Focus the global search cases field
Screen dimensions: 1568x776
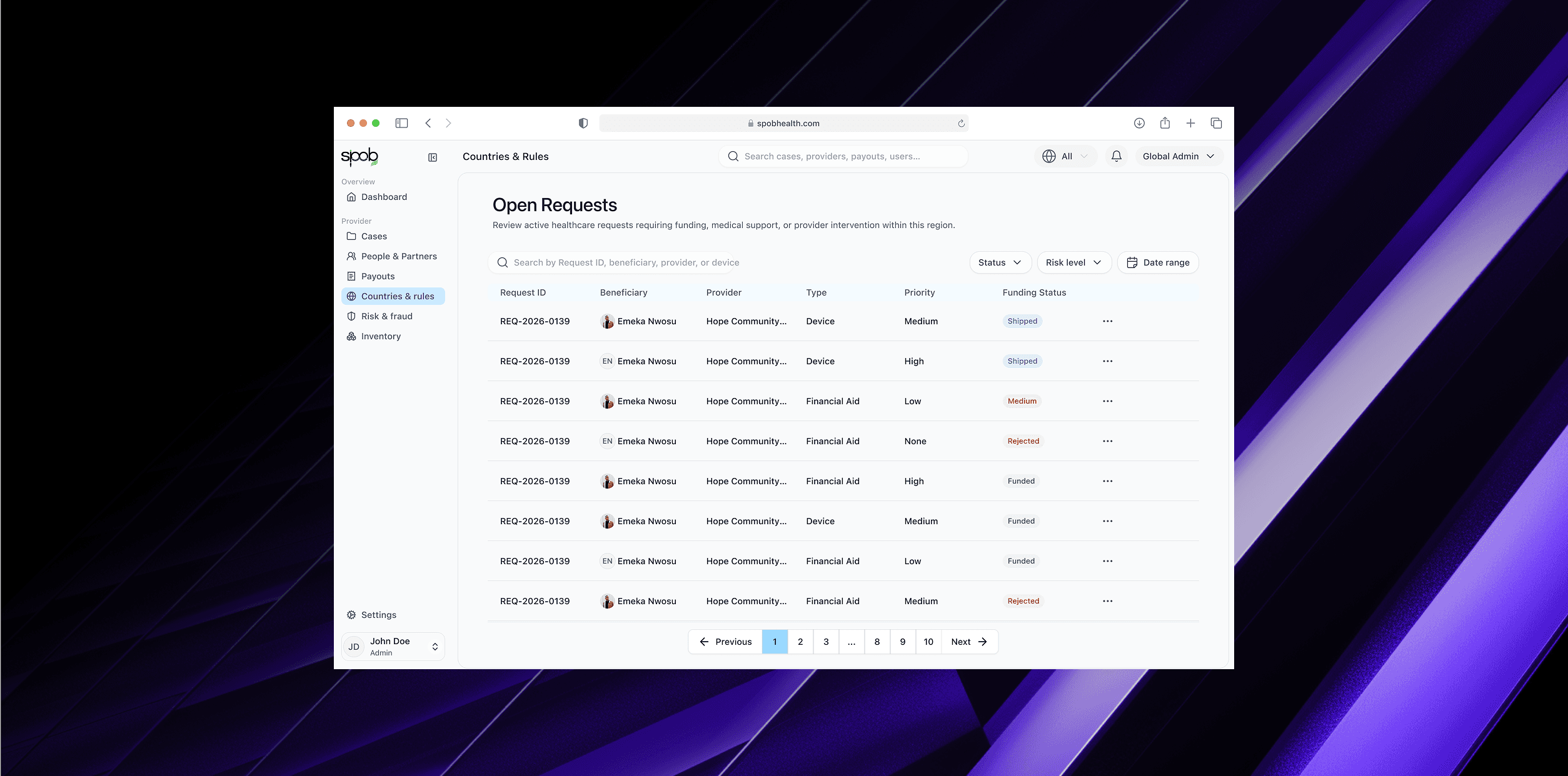click(843, 156)
